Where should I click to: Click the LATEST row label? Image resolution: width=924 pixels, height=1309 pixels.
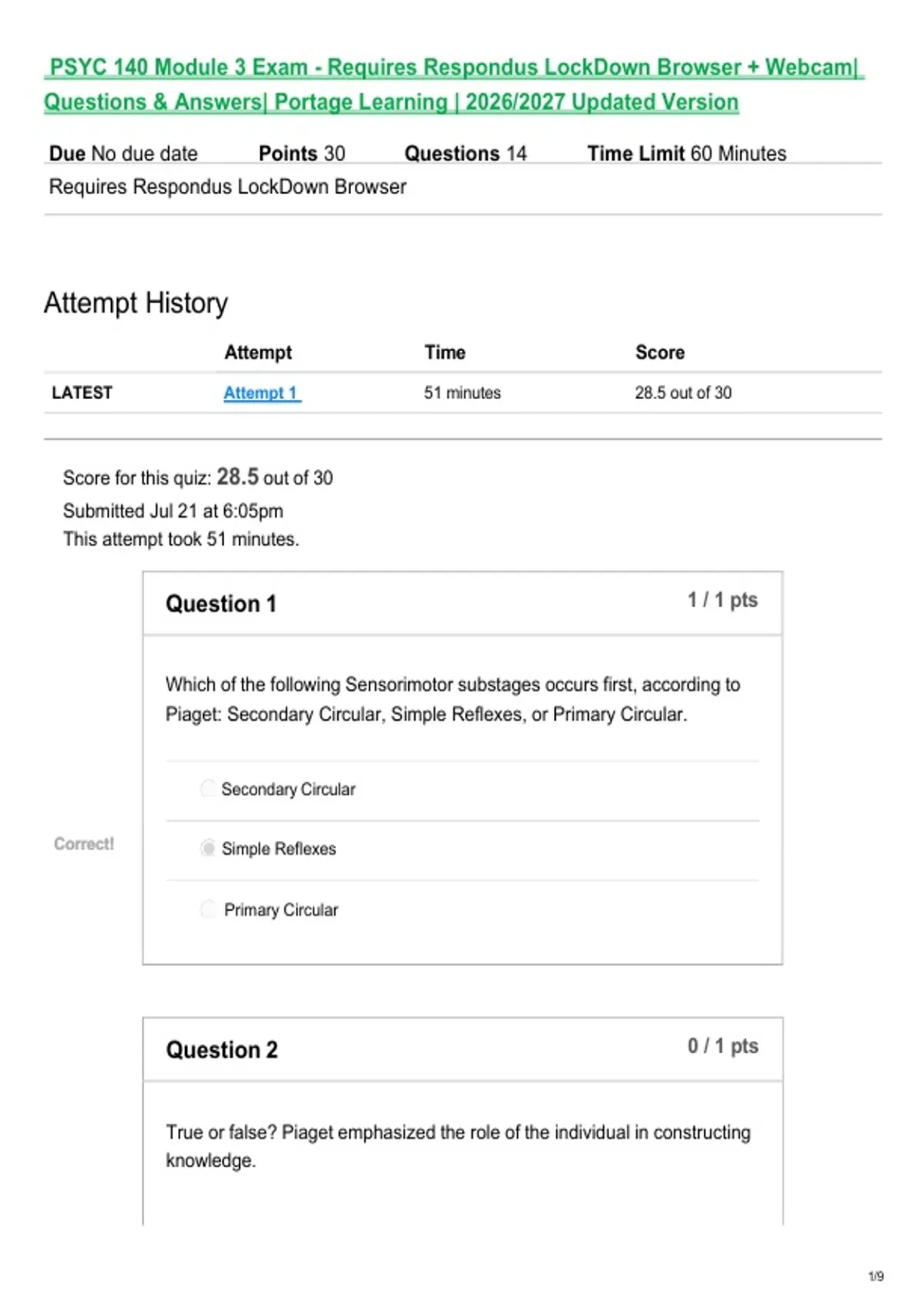click(x=82, y=393)
